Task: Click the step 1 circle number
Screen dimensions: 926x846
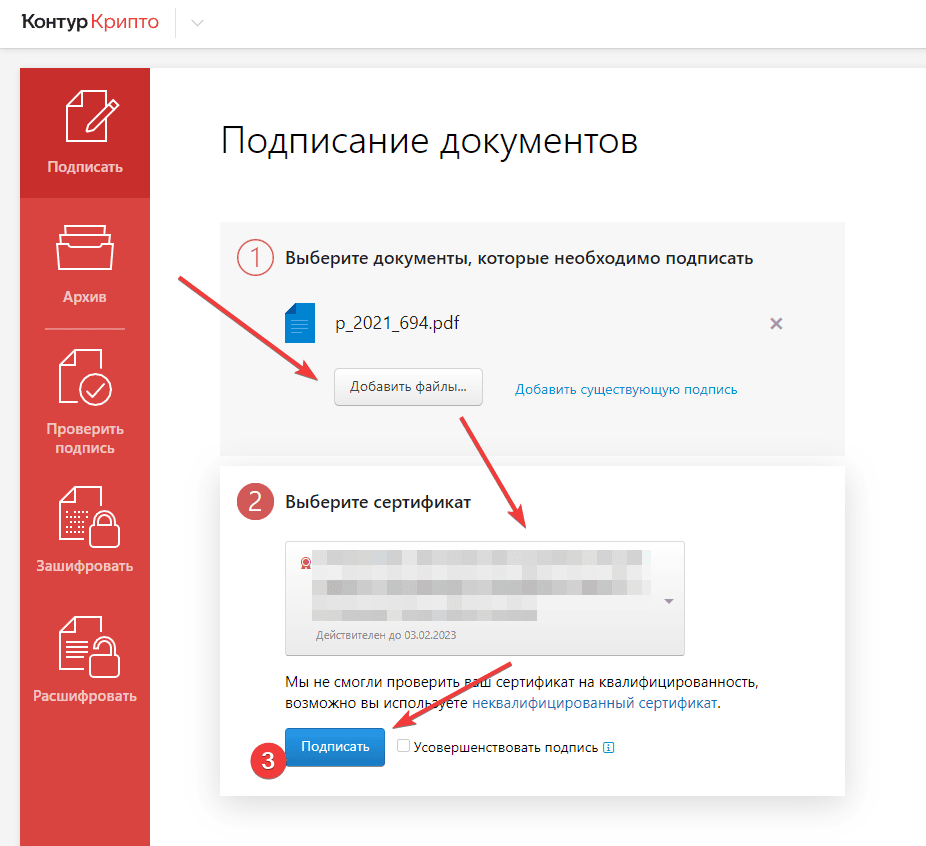Action: [x=254, y=257]
